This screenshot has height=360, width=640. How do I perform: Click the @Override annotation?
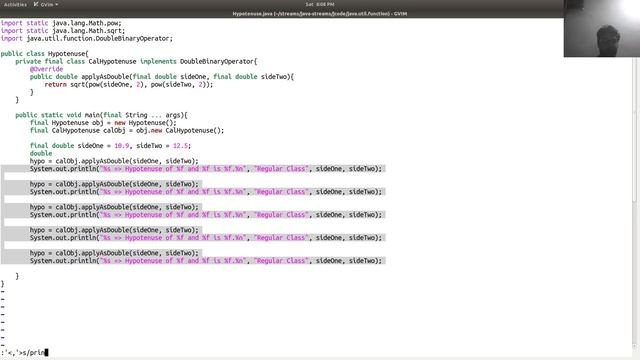47,69
